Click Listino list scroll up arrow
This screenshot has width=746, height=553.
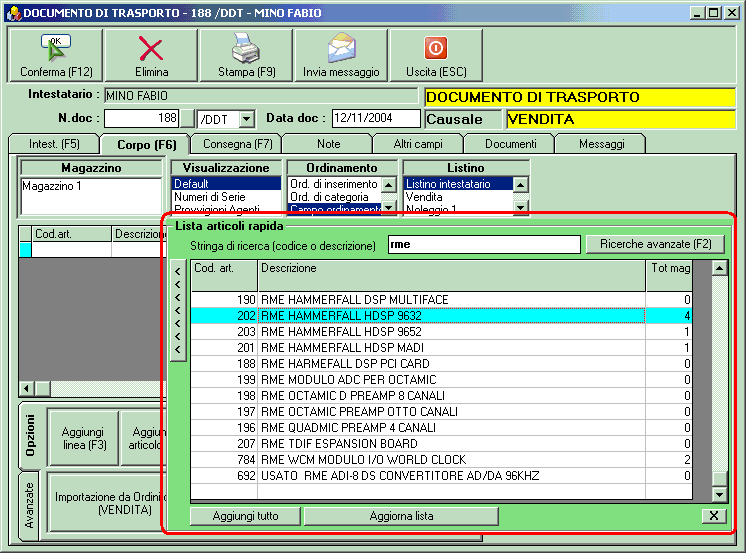click(x=520, y=185)
